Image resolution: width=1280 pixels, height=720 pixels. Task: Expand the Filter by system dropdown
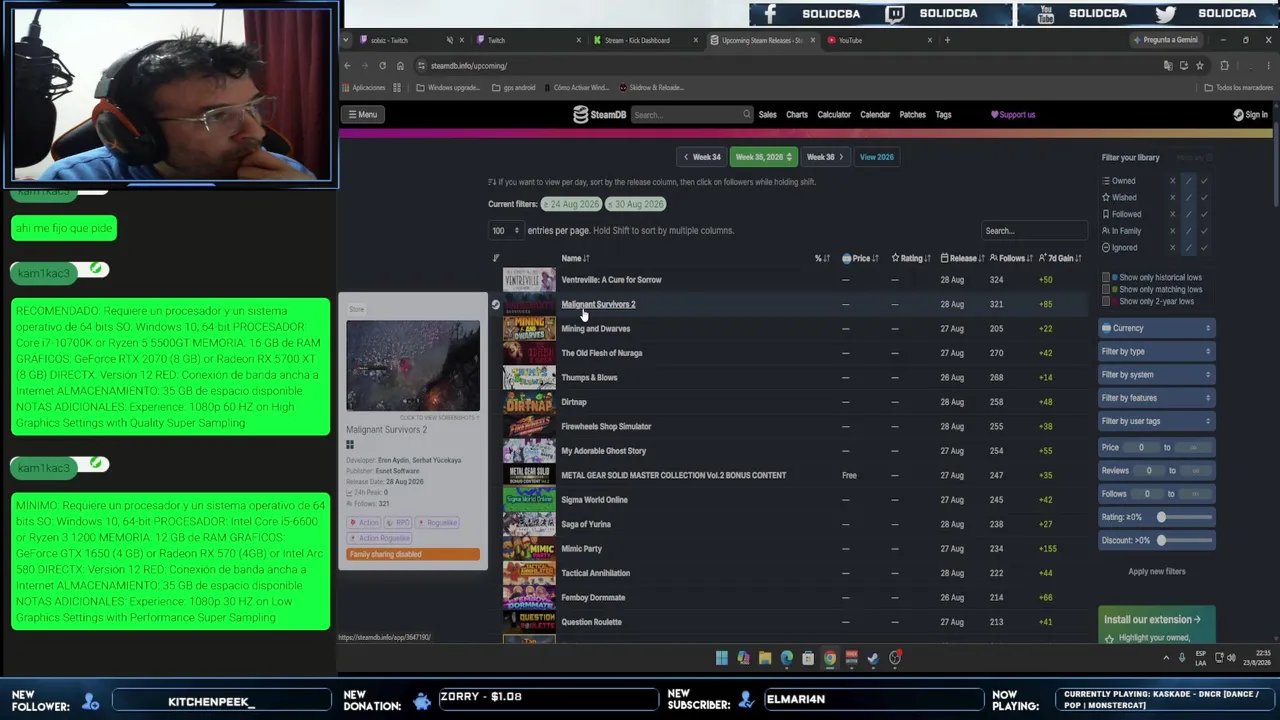pos(1156,375)
